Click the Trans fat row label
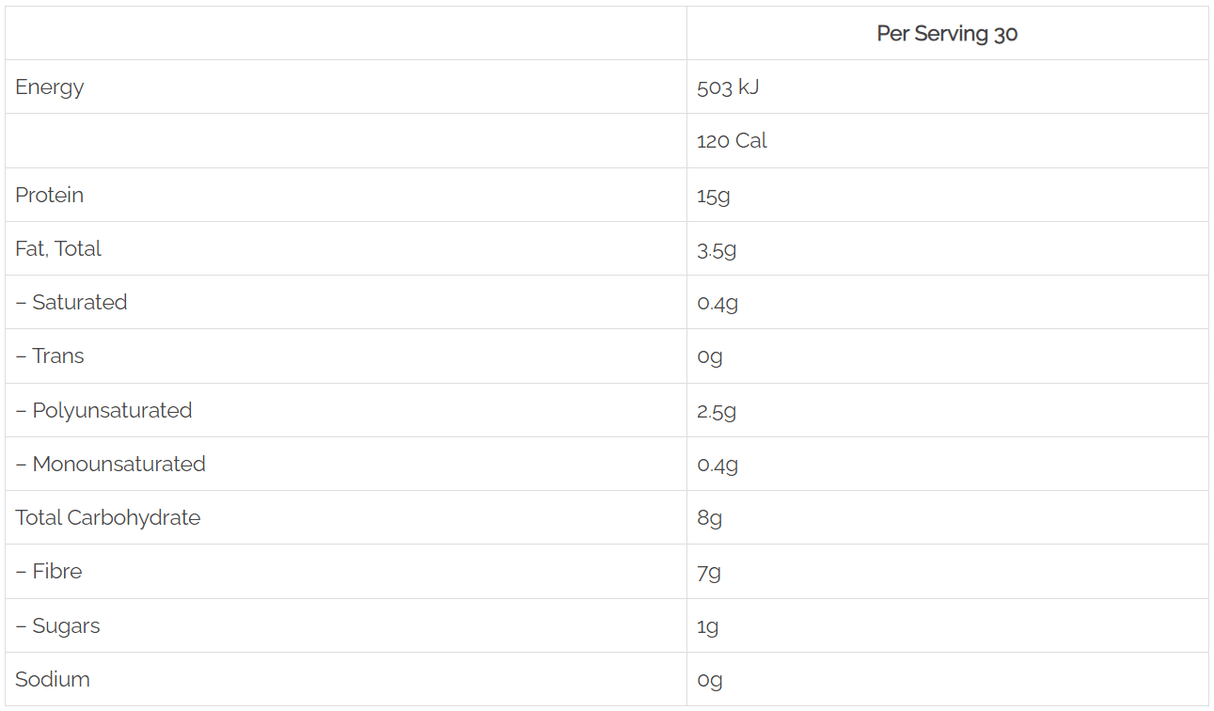The image size is (1214, 711). (x=50, y=356)
